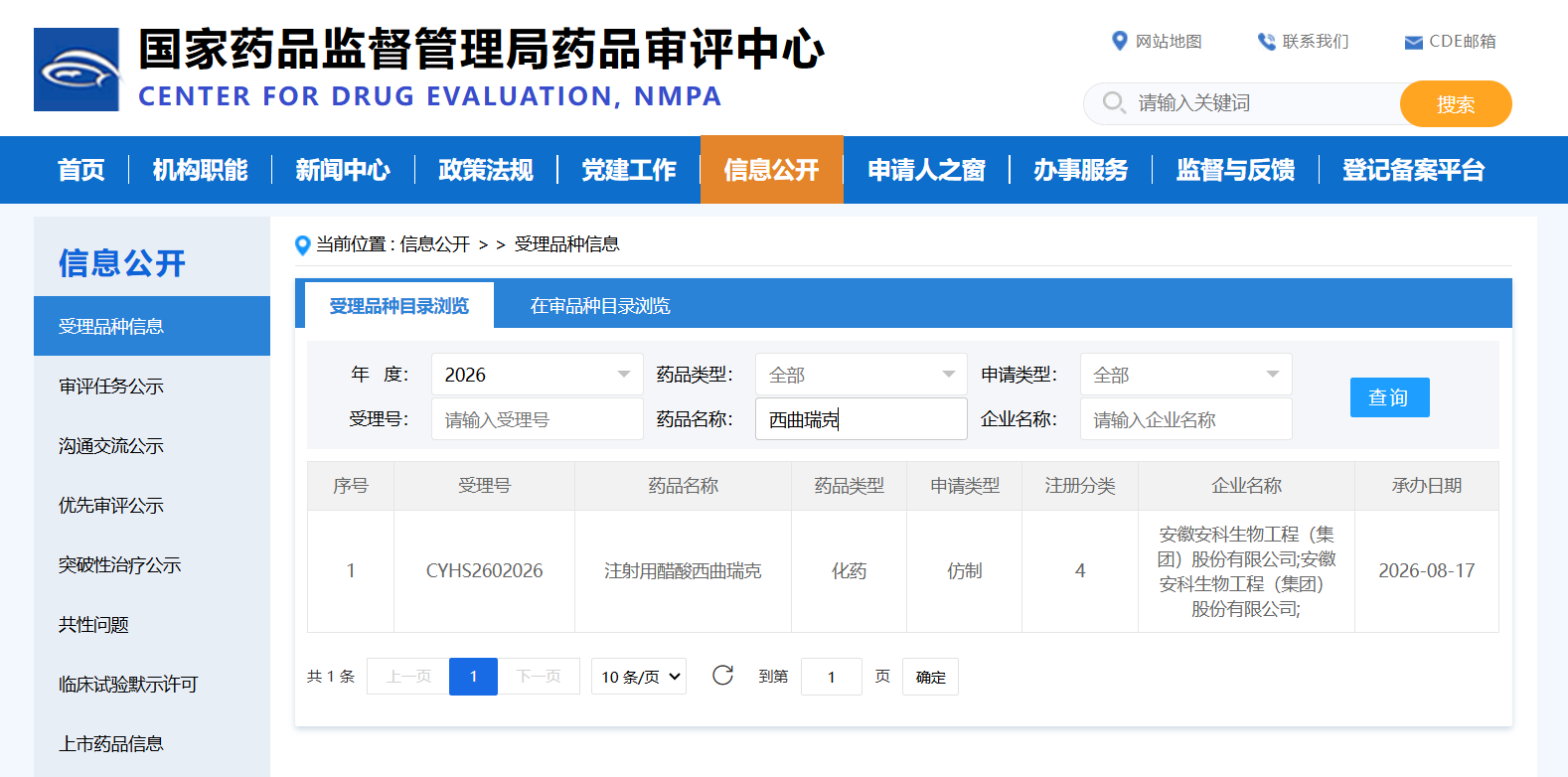Click the 化药 drug type cell
The image size is (1568, 777).
coord(850,571)
